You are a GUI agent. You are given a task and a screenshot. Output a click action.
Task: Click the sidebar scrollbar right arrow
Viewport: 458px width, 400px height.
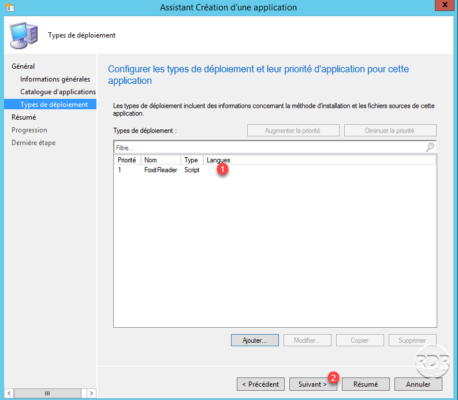[x=91, y=393]
